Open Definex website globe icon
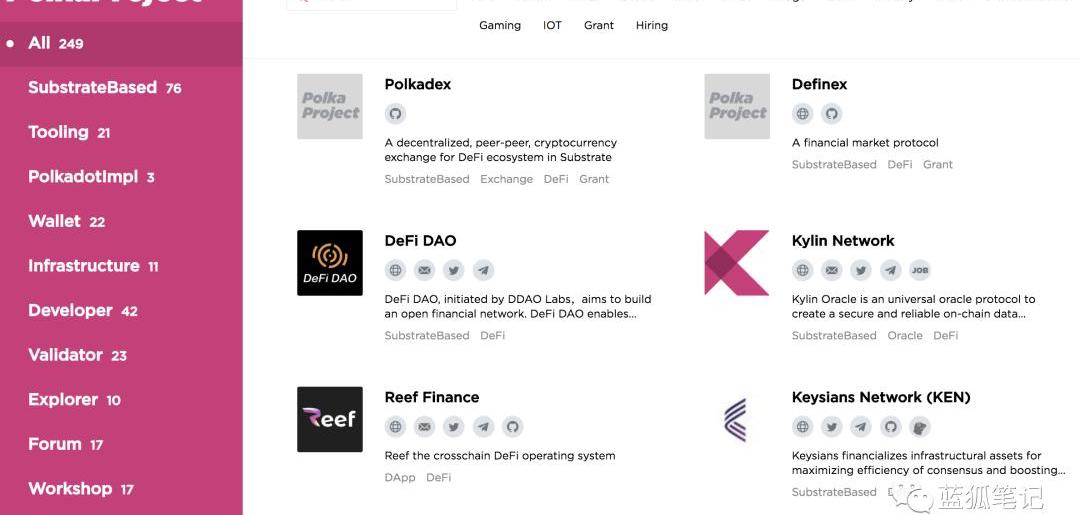1080x515 pixels. 802,114
